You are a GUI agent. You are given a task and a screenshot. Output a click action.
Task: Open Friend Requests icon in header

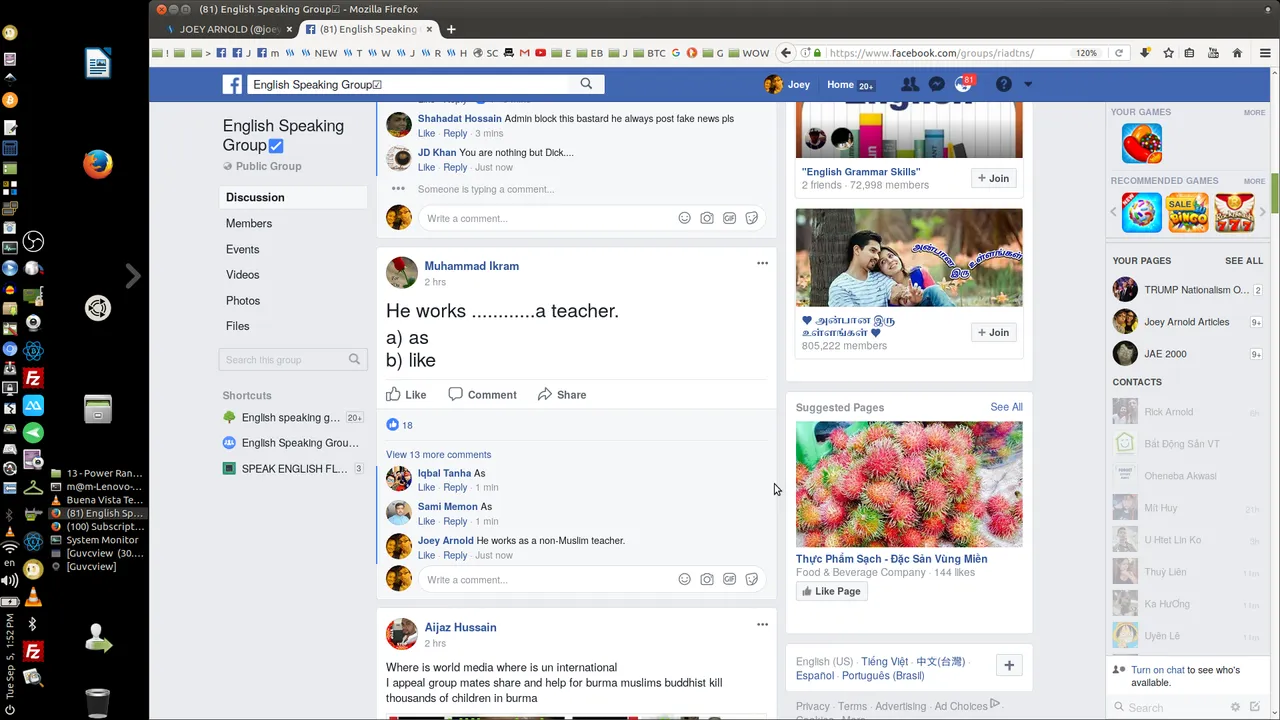tap(909, 85)
